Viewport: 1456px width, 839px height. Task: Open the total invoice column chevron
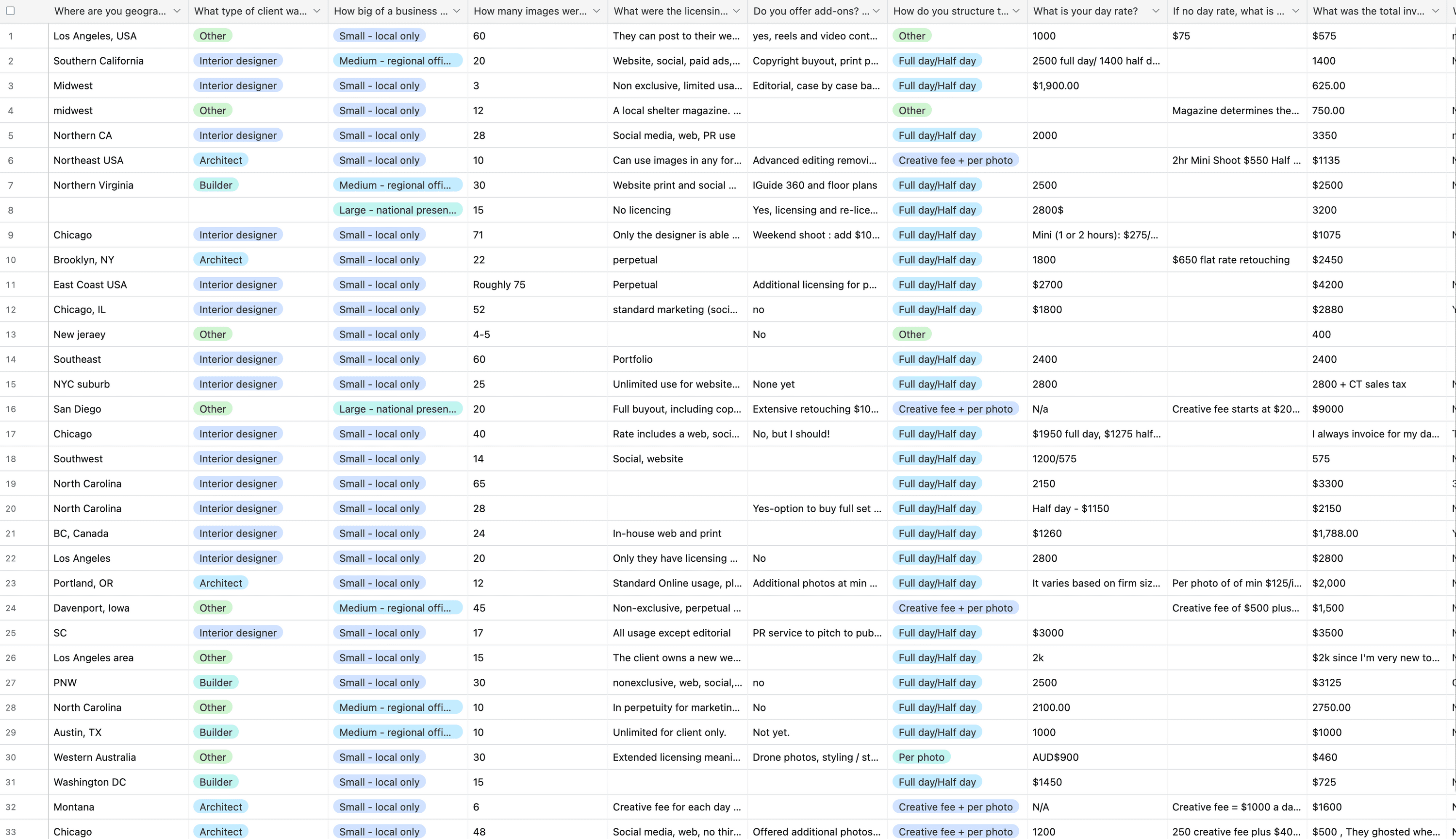click(1435, 11)
